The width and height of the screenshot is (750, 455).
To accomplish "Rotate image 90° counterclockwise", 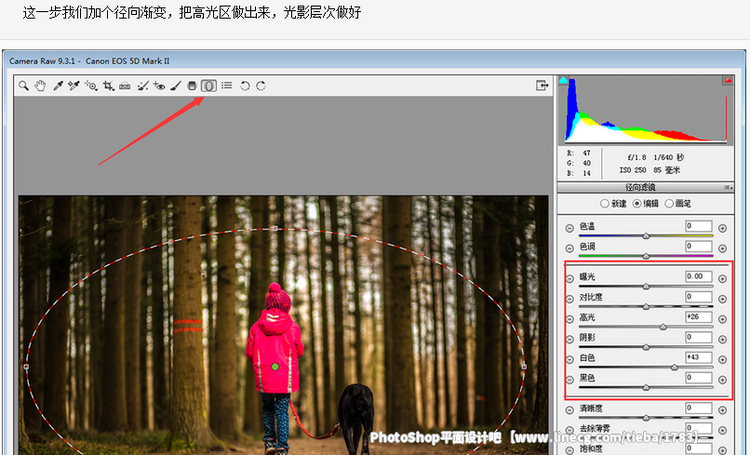I will pyautogui.click(x=245, y=86).
